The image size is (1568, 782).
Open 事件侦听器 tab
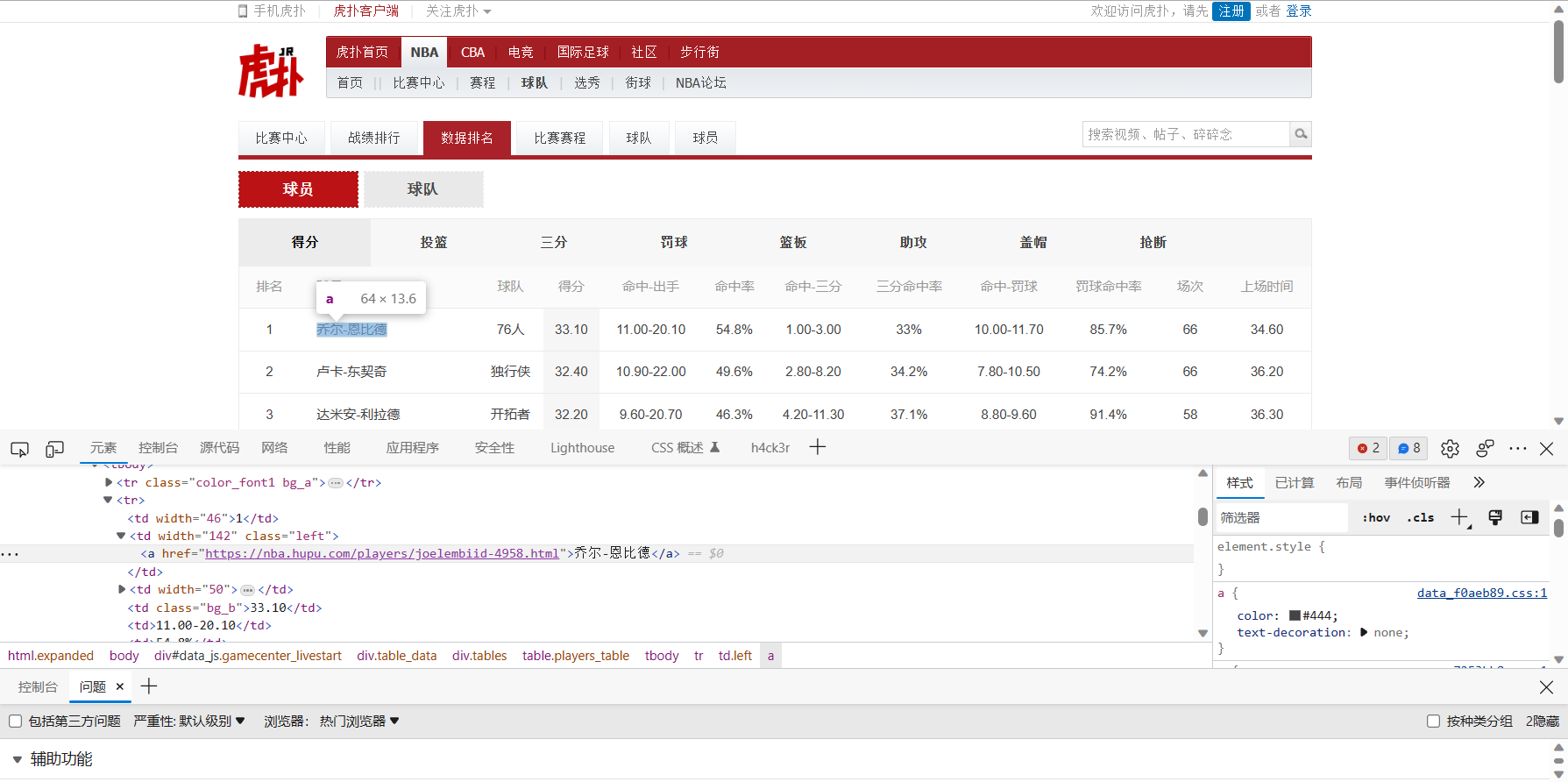(1417, 483)
